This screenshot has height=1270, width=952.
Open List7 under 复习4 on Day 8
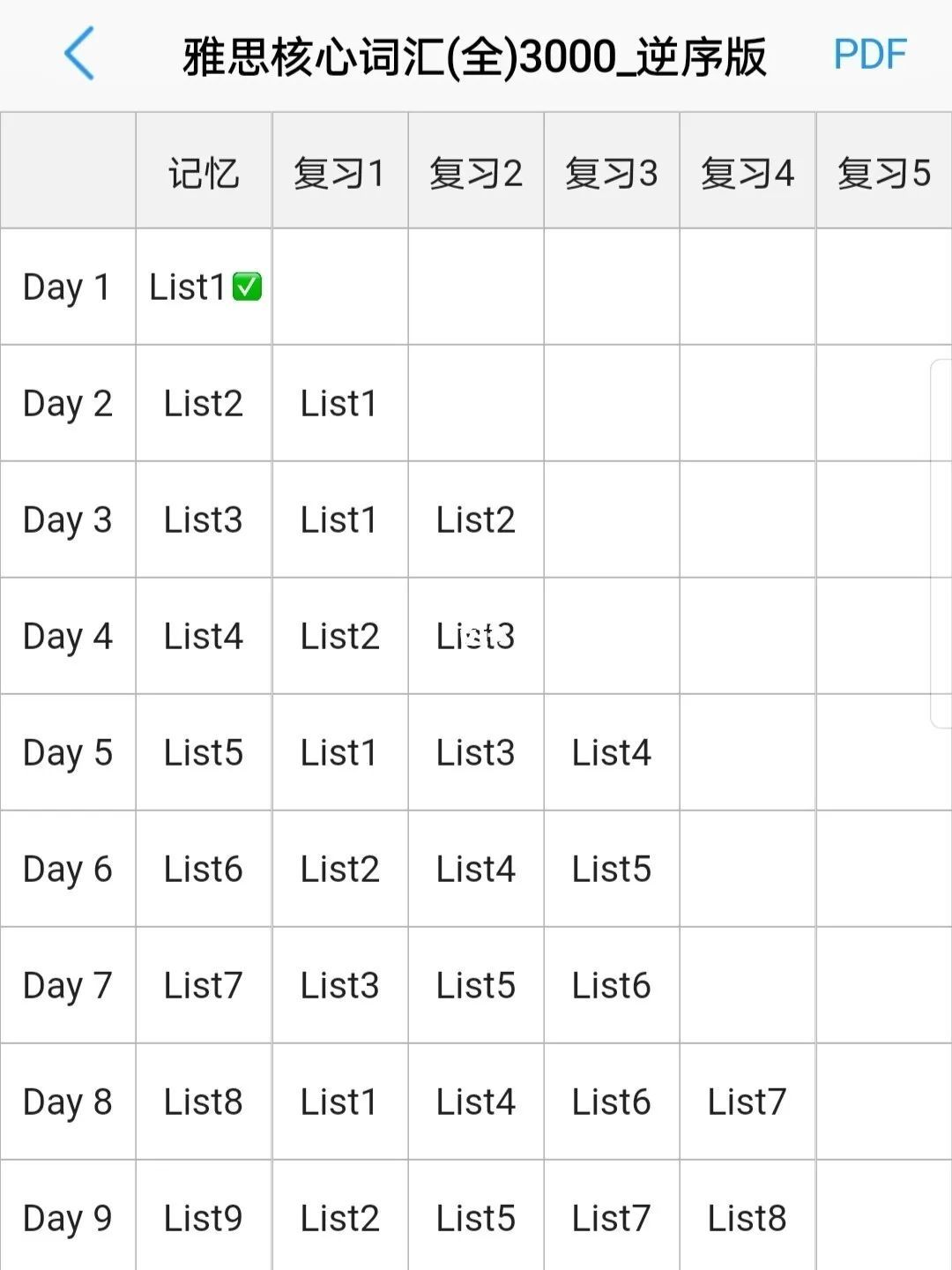click(747, 1102)
